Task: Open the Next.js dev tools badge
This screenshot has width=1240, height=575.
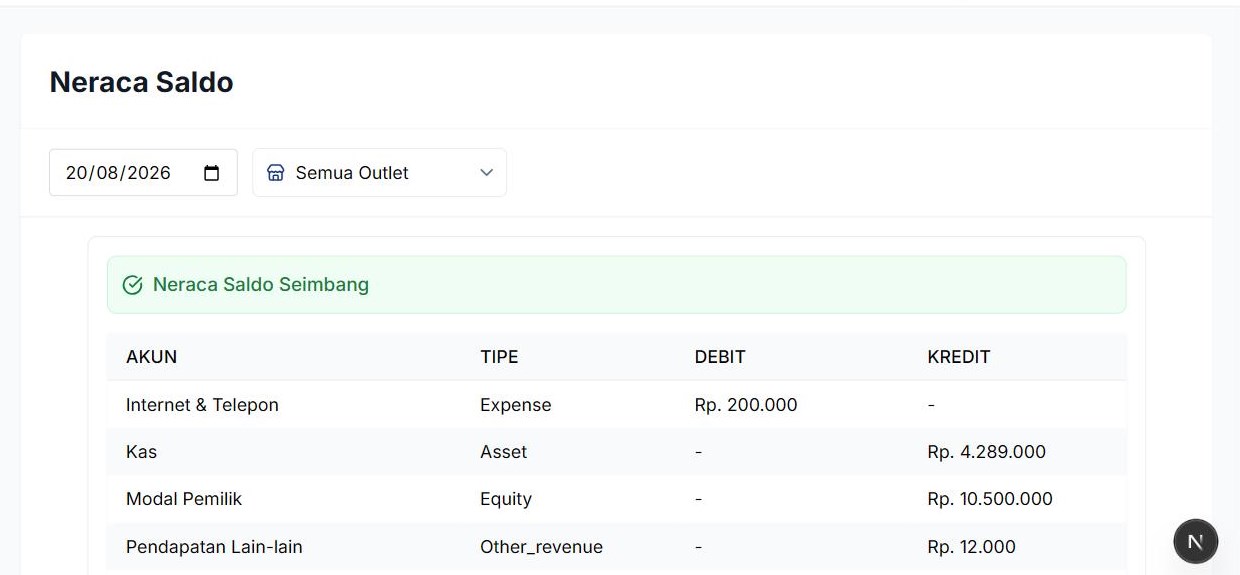Action: point(1195,542)
